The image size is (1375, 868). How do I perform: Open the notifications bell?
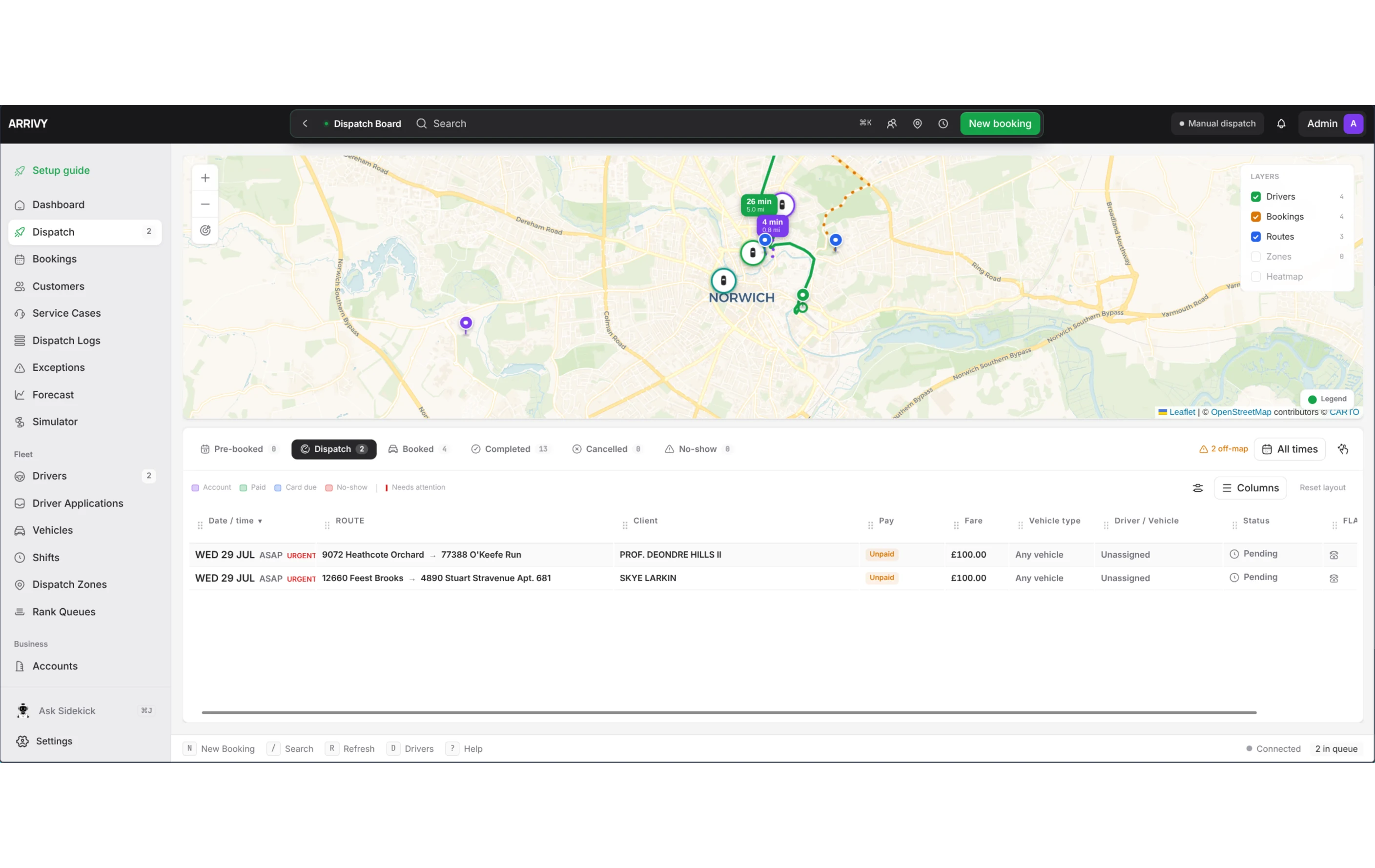click(x=1281, y=123)
